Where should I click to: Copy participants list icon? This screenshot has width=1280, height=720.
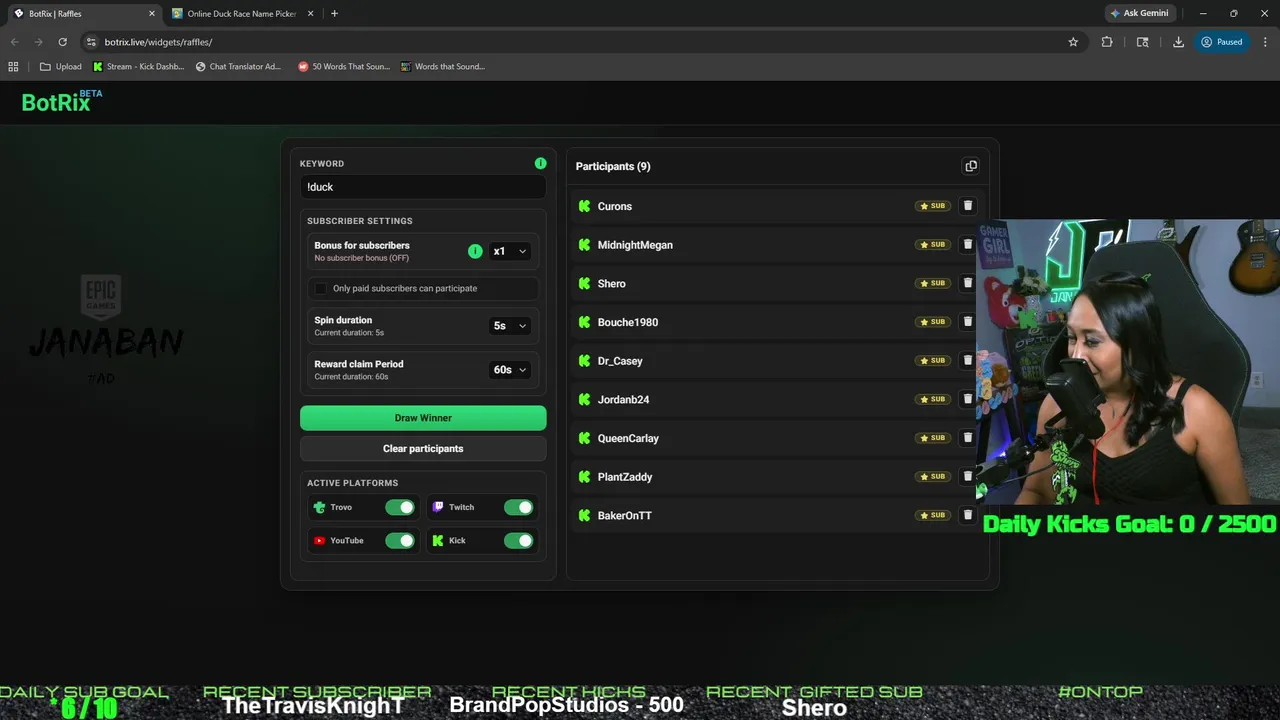click(x=970, y=166)
